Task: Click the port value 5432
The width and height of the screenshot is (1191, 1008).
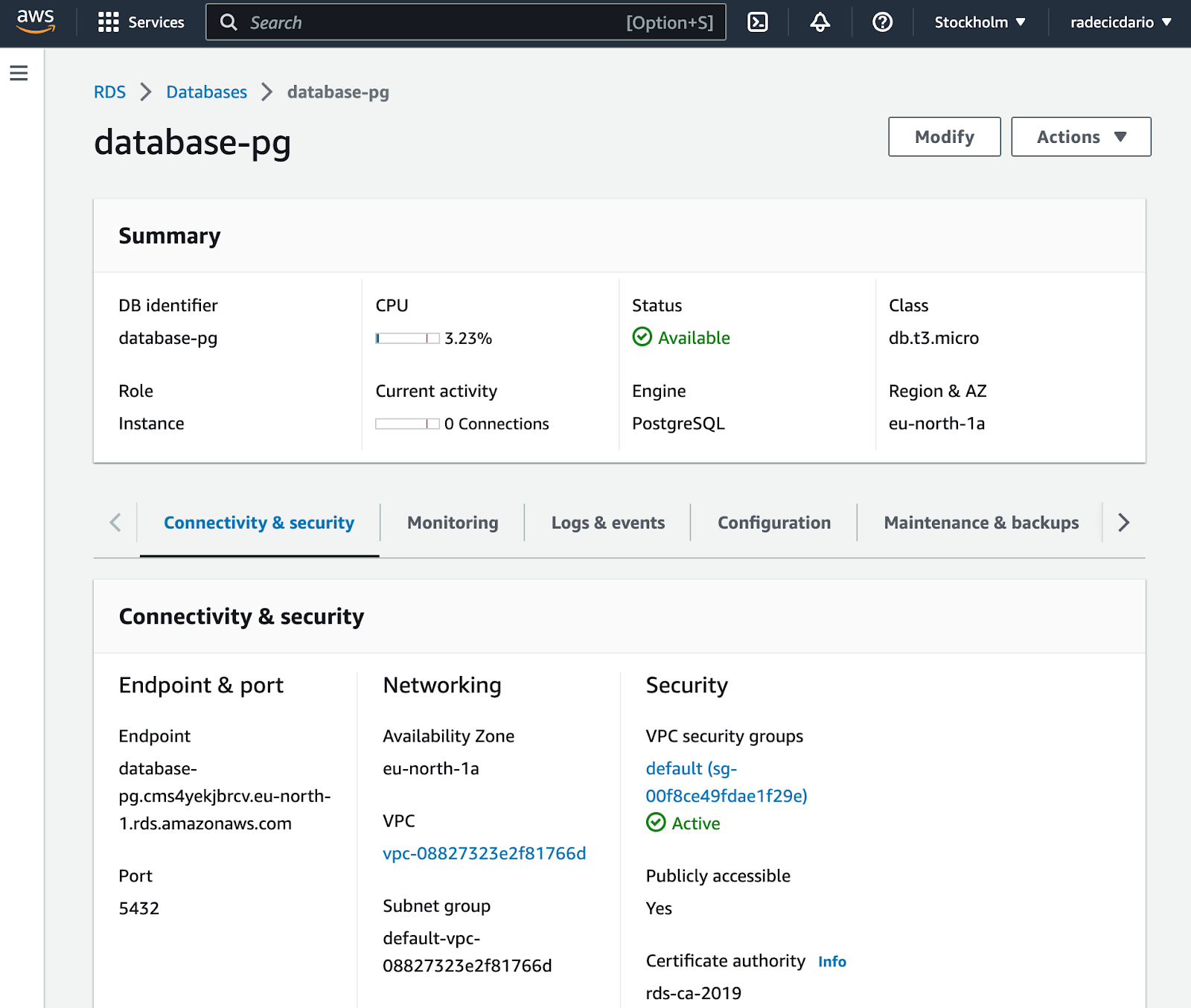Action: point(139,908)
